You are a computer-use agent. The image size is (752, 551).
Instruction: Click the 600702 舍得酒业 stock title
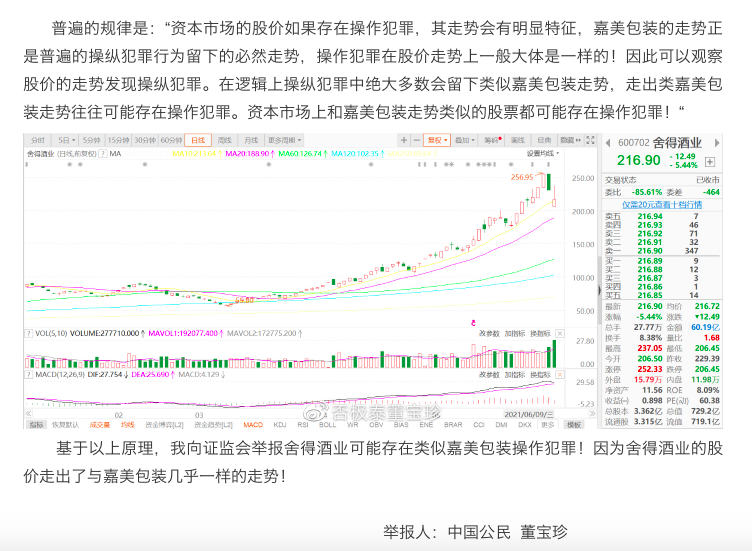click(660, 143)
